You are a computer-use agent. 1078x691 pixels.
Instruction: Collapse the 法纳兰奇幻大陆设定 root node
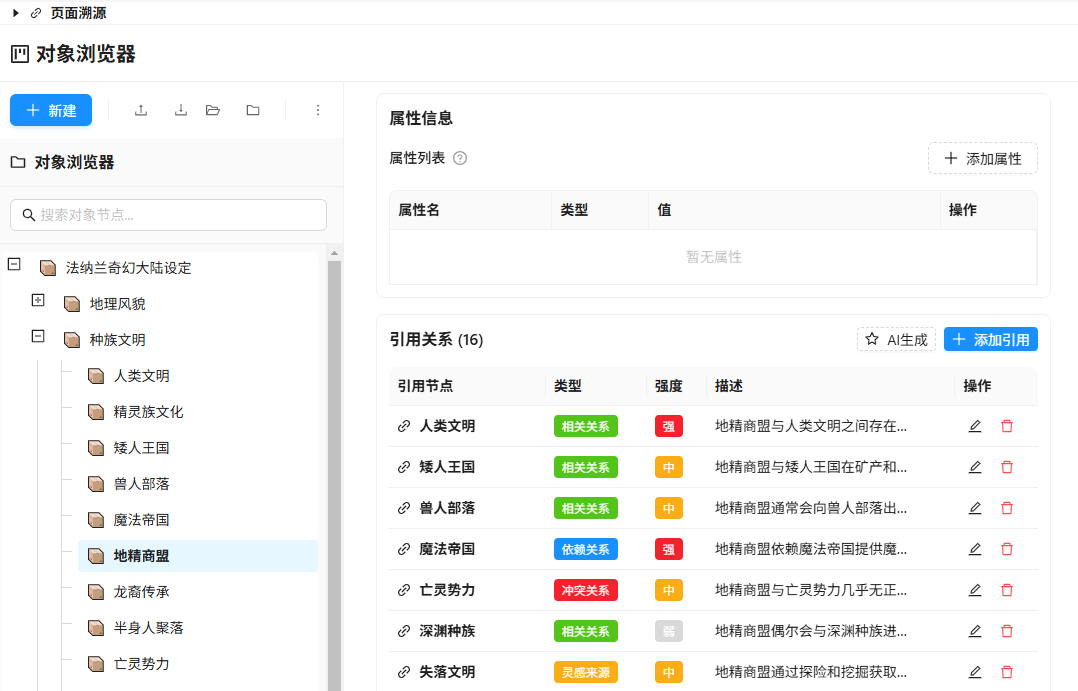pyautogui.click(x=14, y=265)
